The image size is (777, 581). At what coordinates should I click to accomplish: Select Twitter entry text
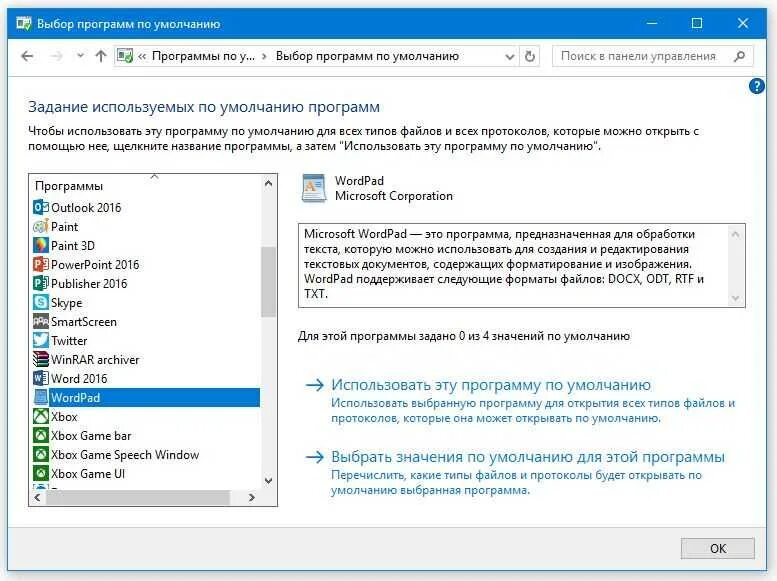(69, 341)
